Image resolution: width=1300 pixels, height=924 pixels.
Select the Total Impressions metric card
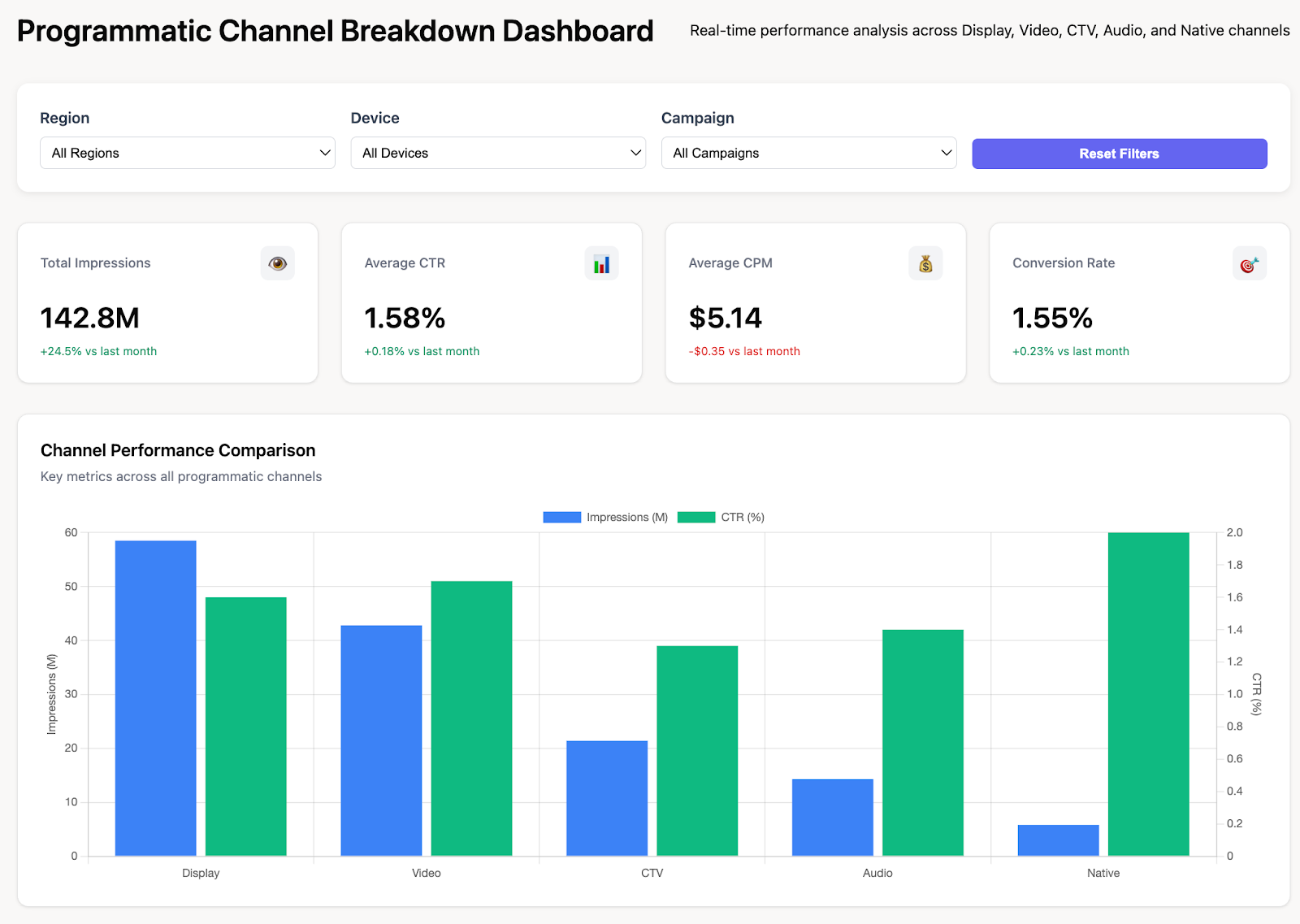point(167,303)
